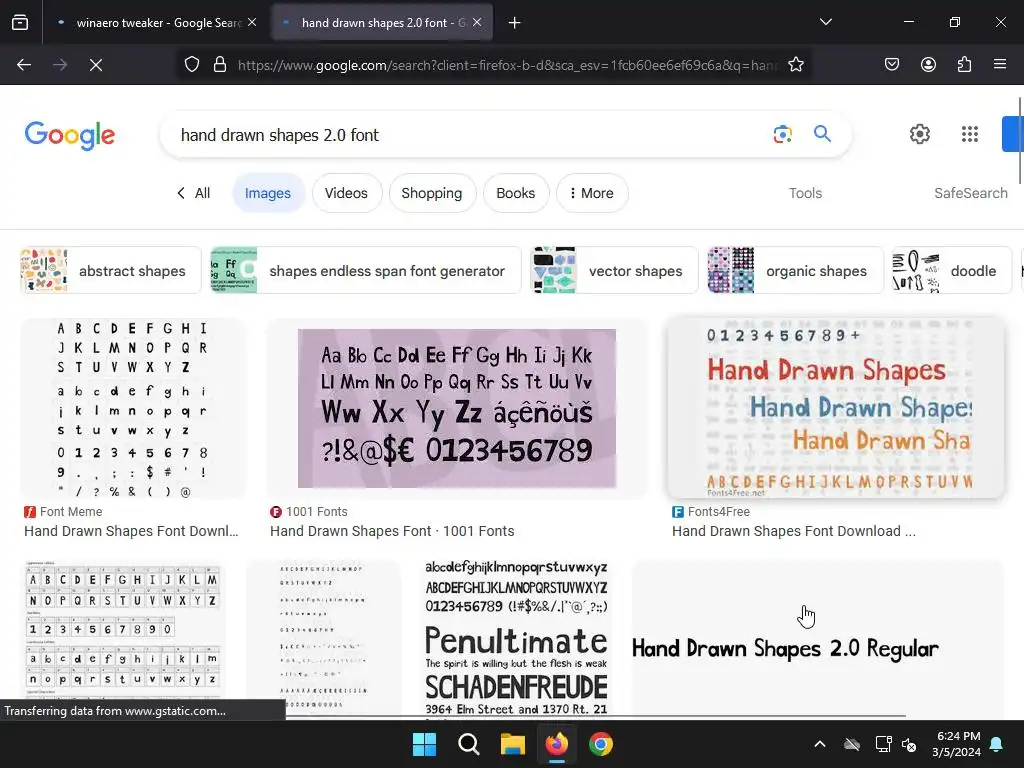The height and width of the screenshot is (768, 1024).
Task: Switch to Shopping results
Action: pos(432,193)
